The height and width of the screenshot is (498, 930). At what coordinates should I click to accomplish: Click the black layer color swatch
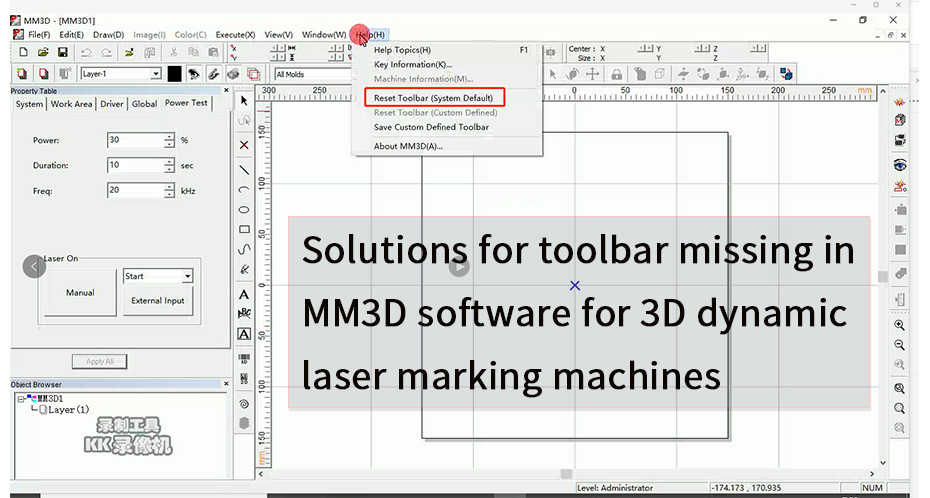coord(174,74)
